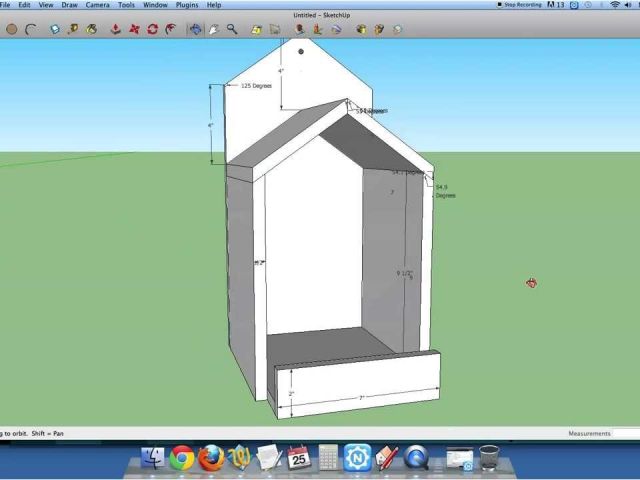The width and height of the screenshot is (640, 480).
Task: Click Stop Recording in the menu bar
Action: [520, 5]
